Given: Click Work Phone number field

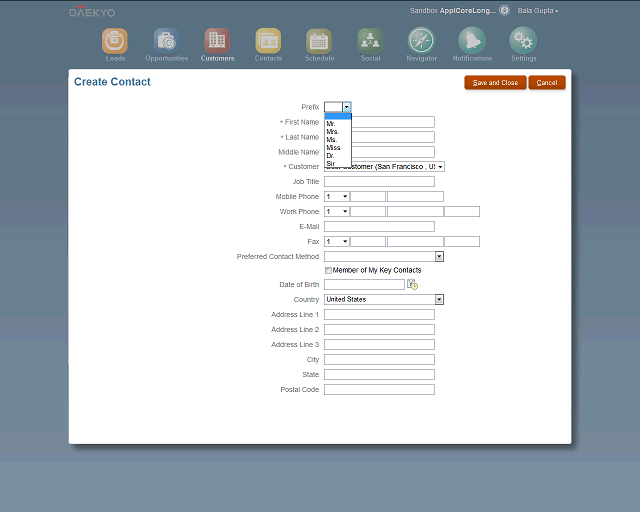Looking at the screenshot, I should pos(415,211).
